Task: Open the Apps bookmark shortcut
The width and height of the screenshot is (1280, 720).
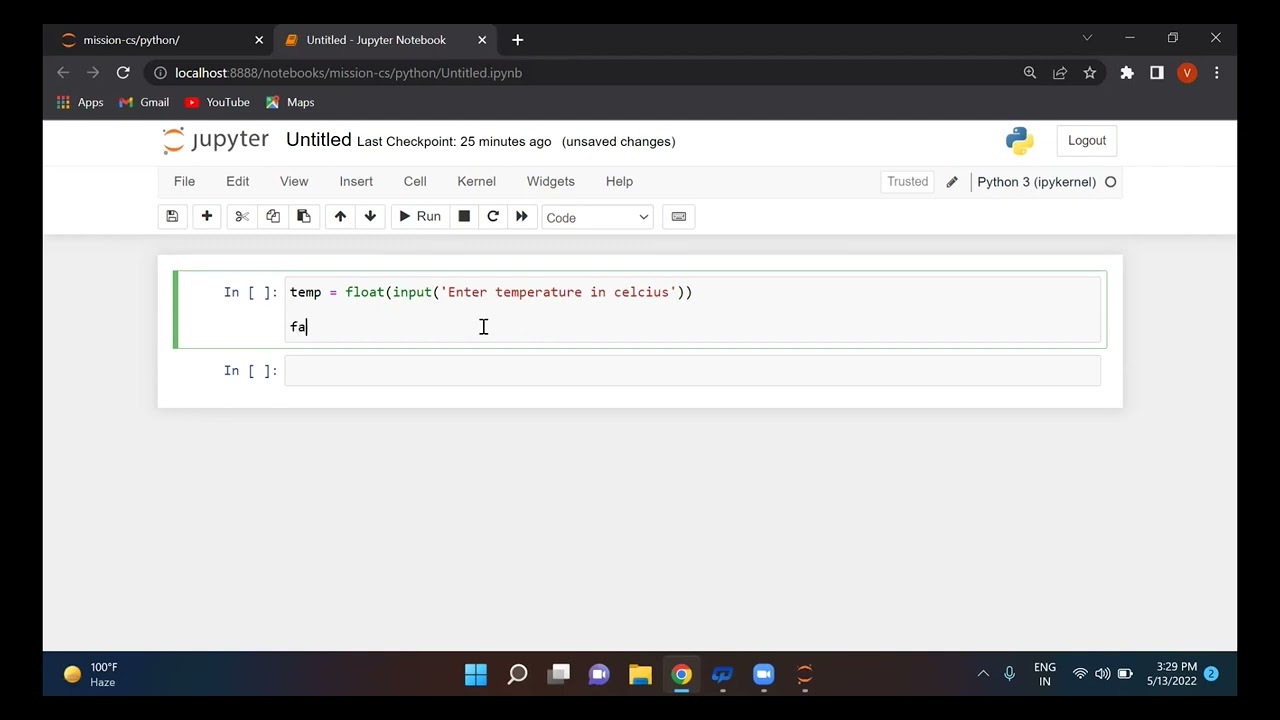Action: 80,102
